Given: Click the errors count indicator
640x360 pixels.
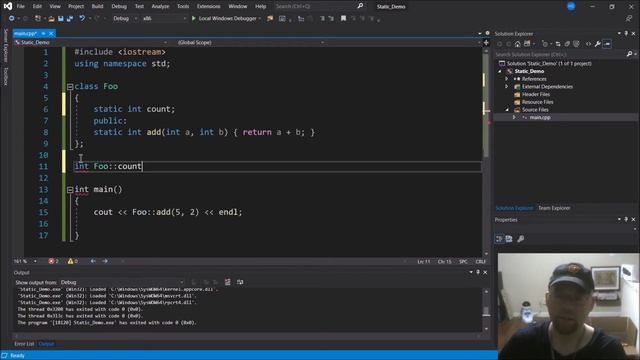Looking at the screenshot, I should pos(53,261).
